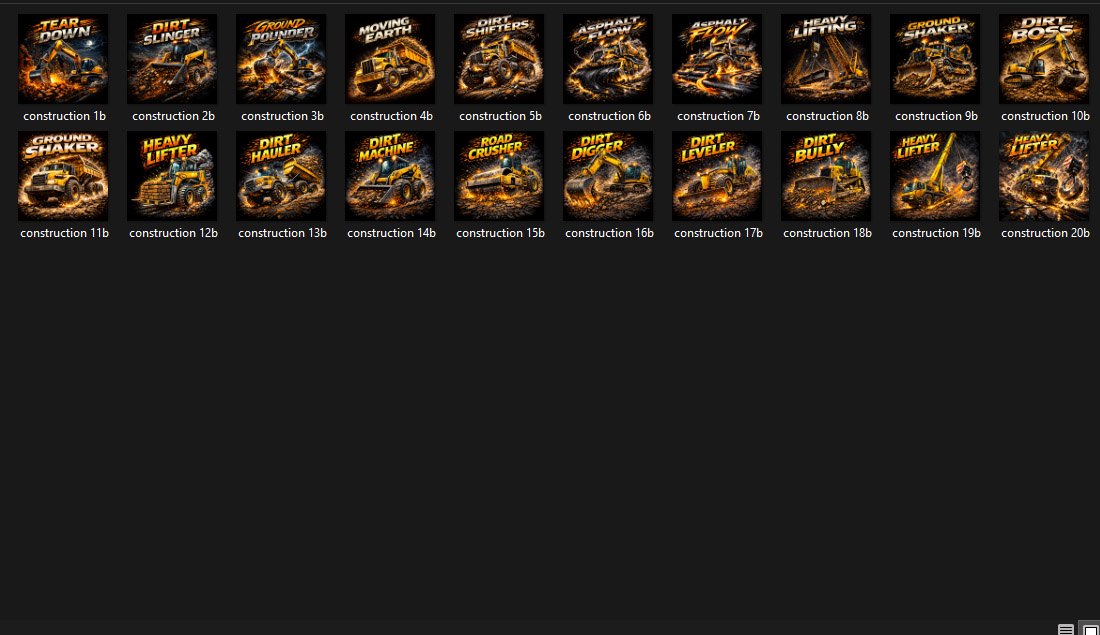Select Dirt Slinger image construction 2b
1100x635 pixels.
point(172,59)
